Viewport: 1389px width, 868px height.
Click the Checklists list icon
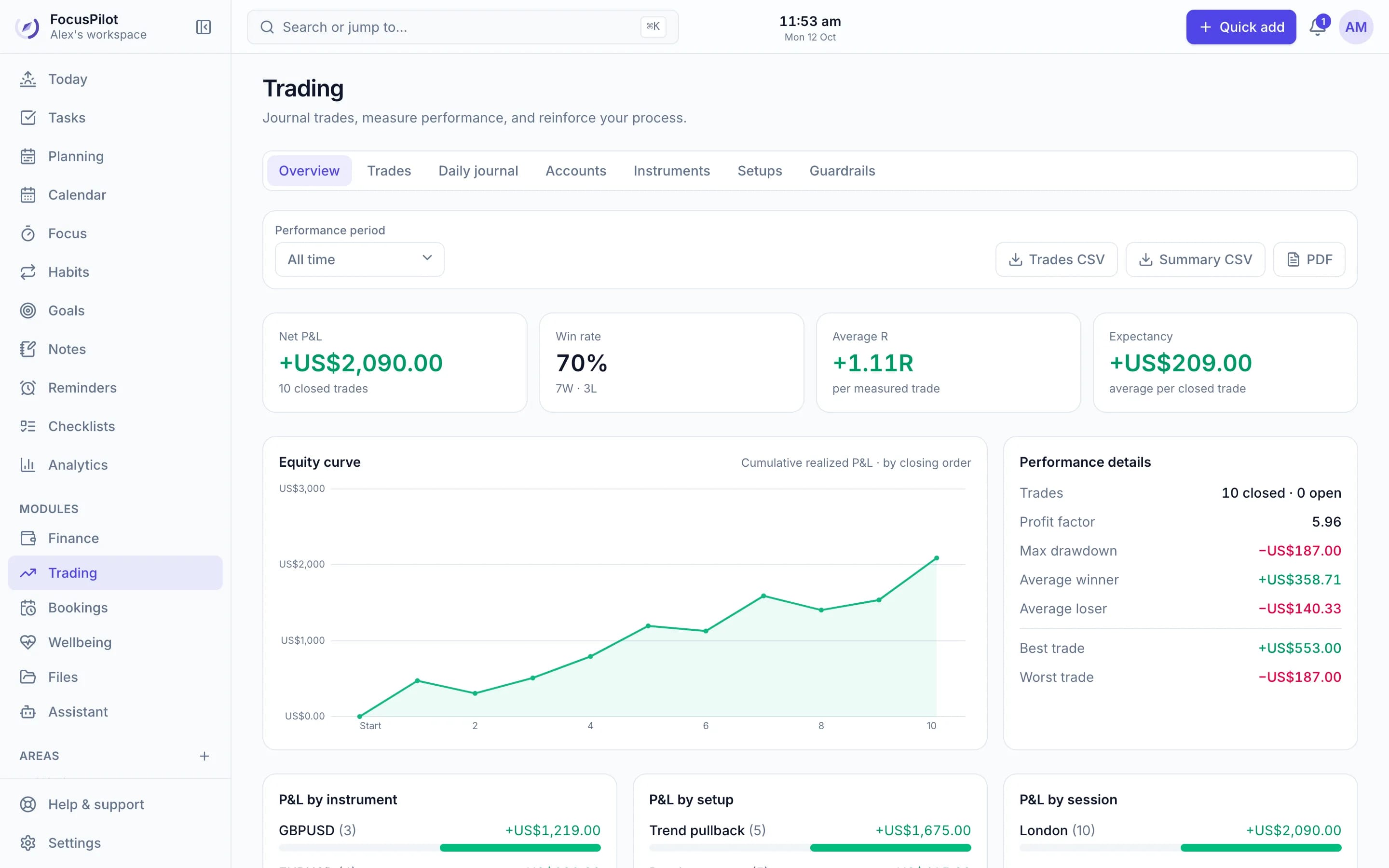coord(27,427)
